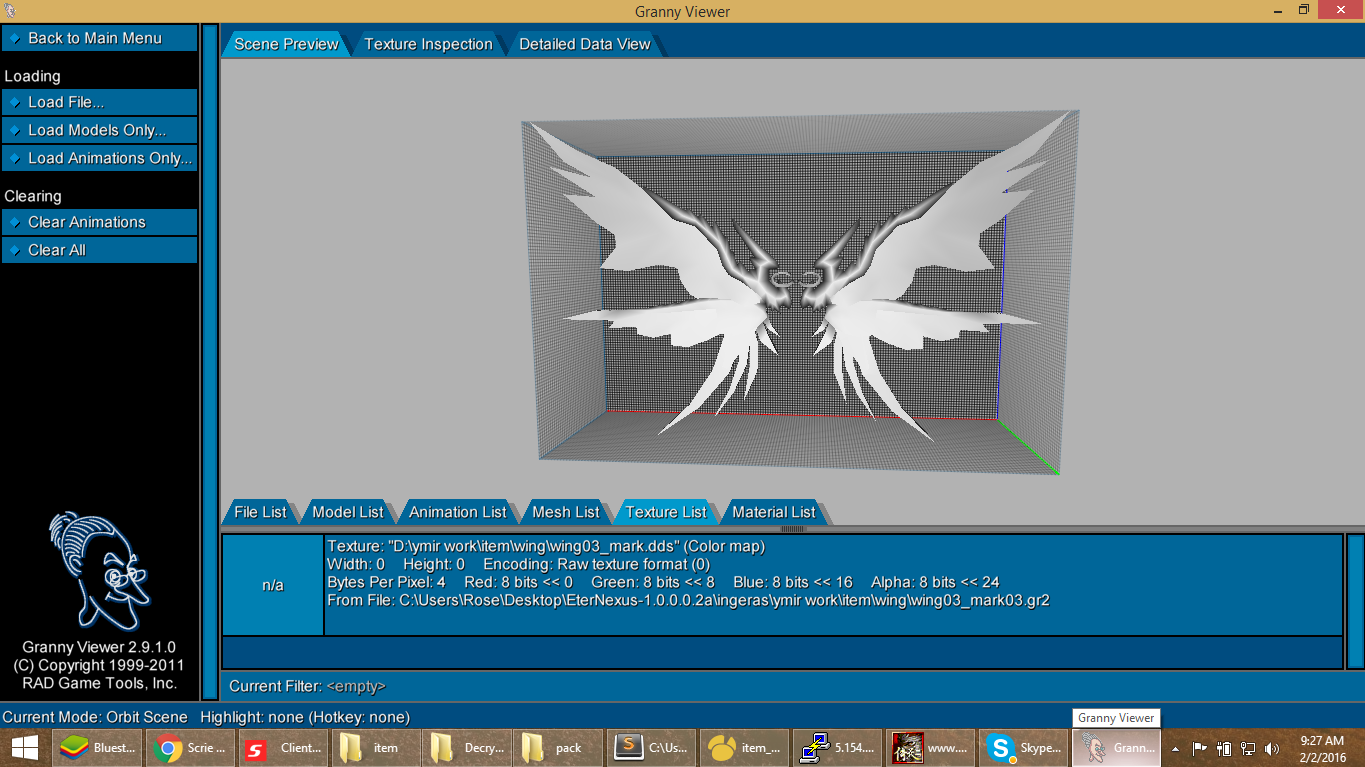Click the speaker icon in the system tray
The width and height of the screenshot is (1365, 767).
(x=1271, y=747)
